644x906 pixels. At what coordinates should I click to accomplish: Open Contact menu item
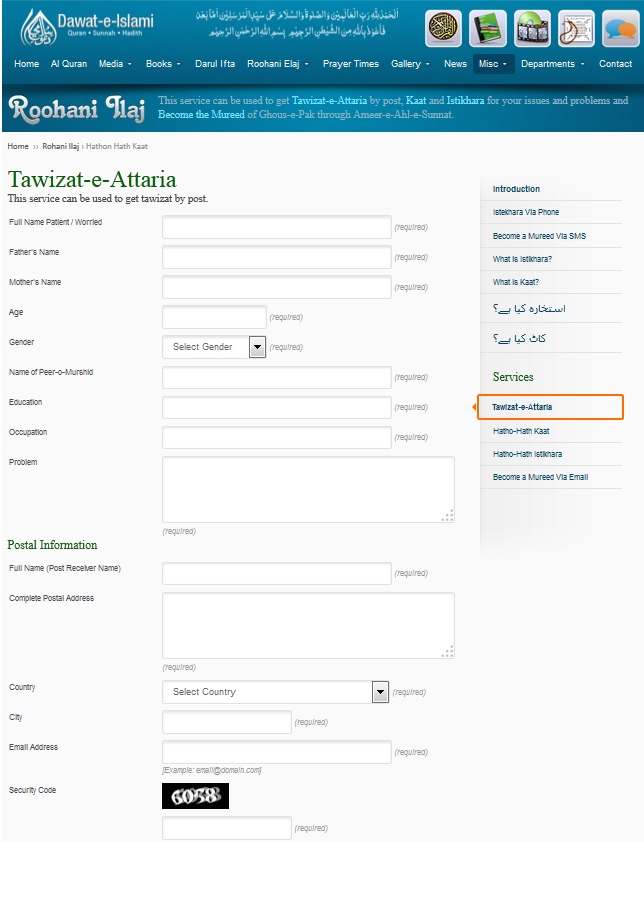(x=615, y=64)
